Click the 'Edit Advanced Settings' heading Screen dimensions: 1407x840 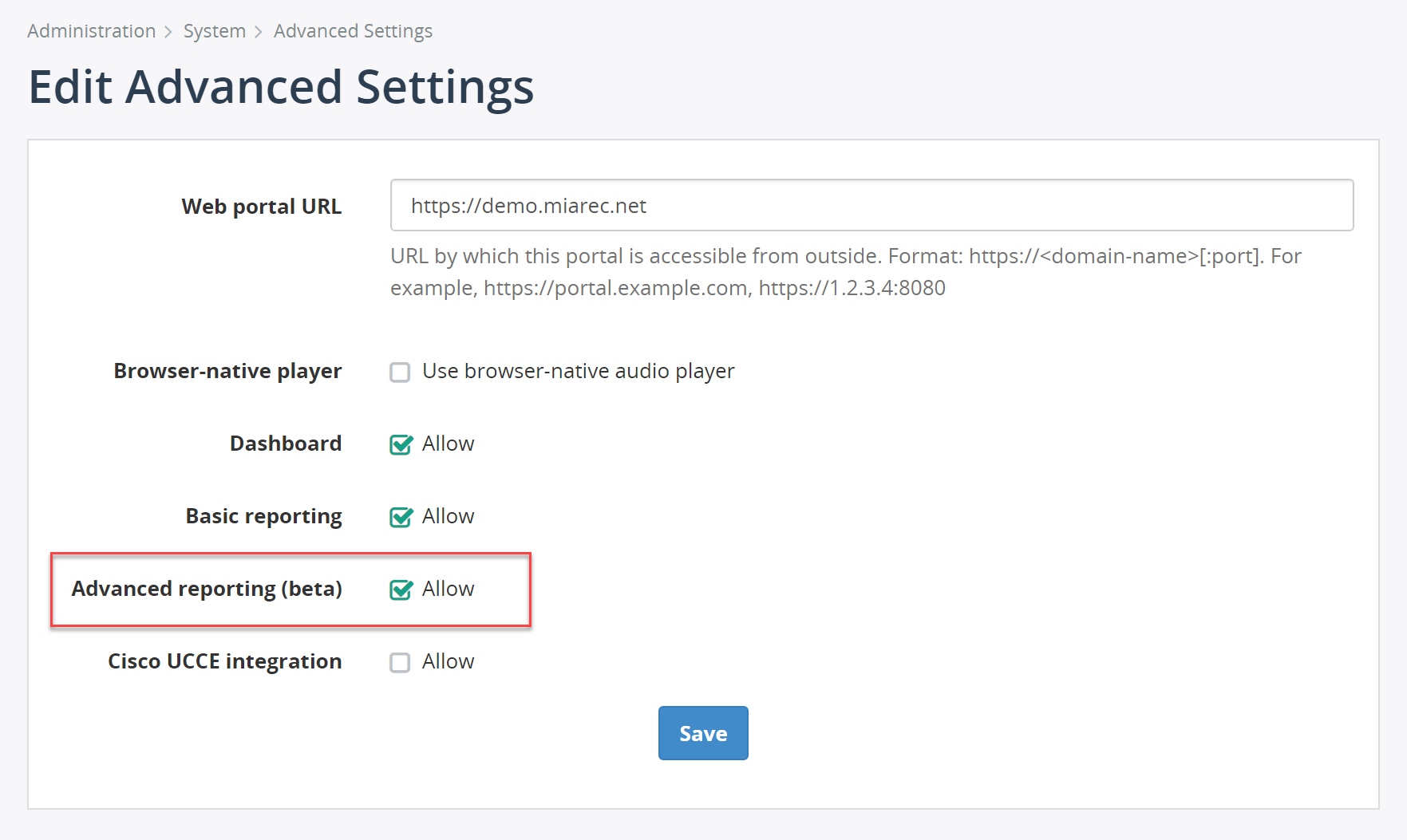click(281, 87)
